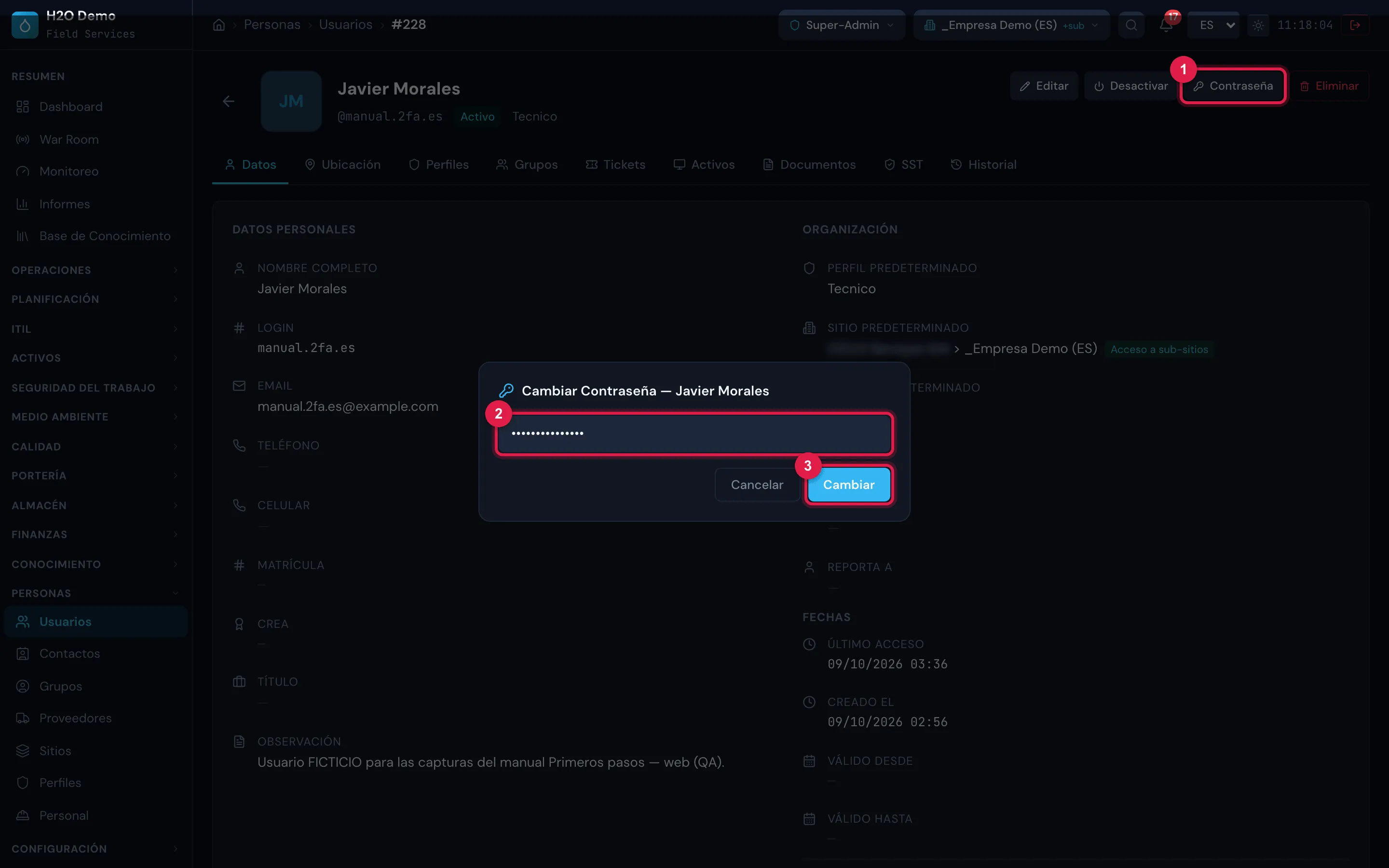The image size is (1389, 868).
Task: Click the Cambiar button in dialog
Action: 849,485
